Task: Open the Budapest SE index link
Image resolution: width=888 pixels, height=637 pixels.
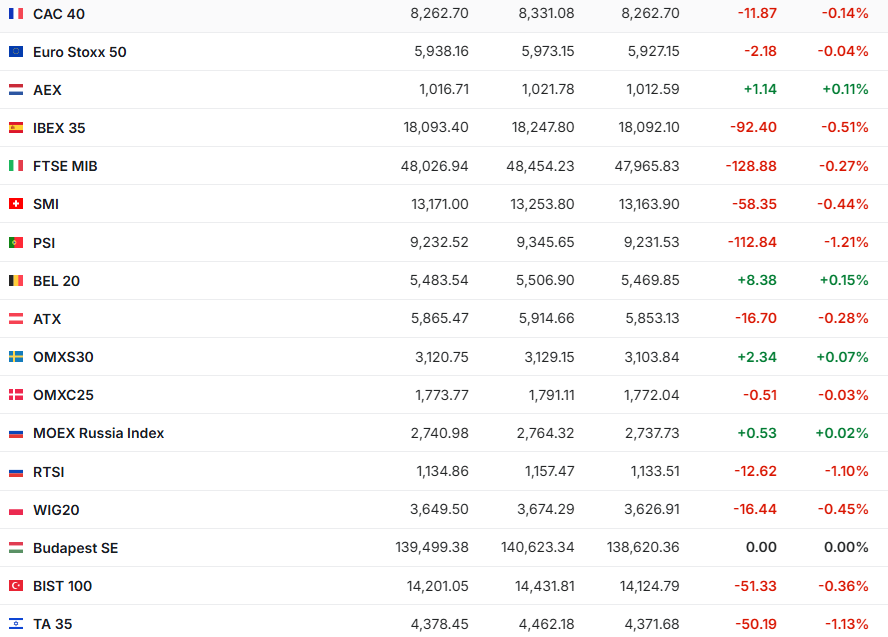Action: tap(75, 548)
